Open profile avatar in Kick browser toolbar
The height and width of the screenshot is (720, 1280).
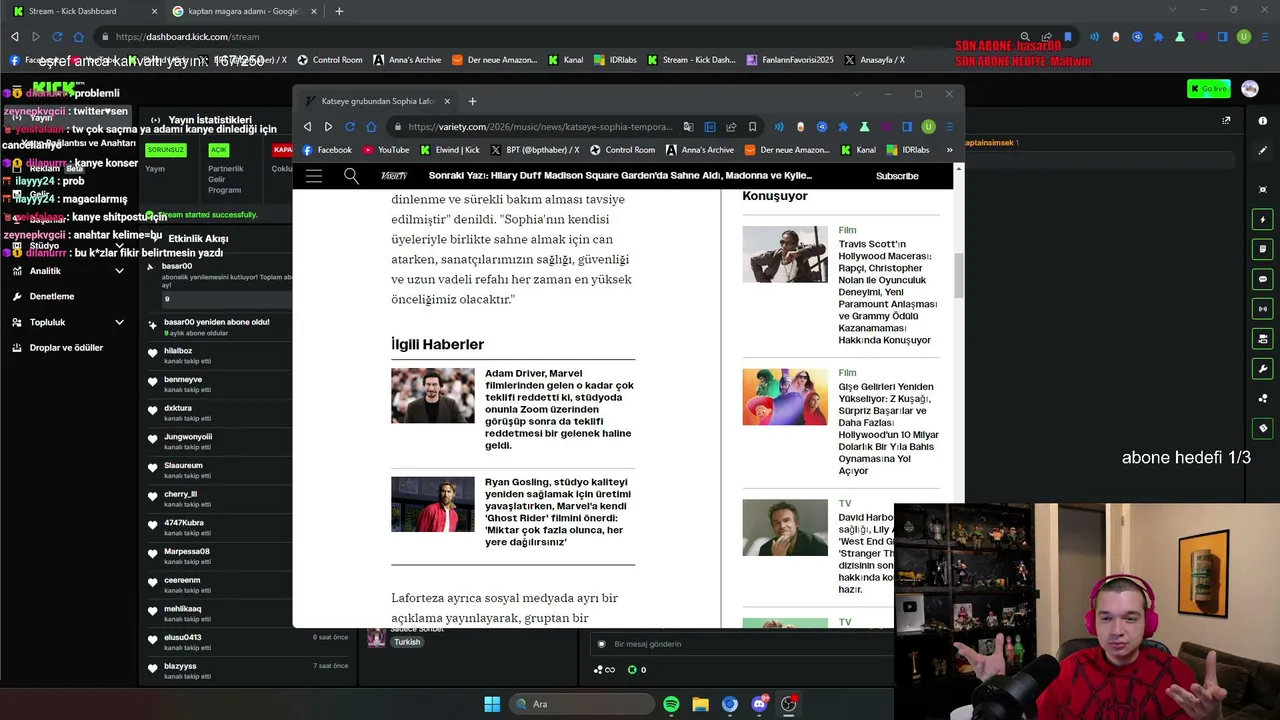(1244, 37)
